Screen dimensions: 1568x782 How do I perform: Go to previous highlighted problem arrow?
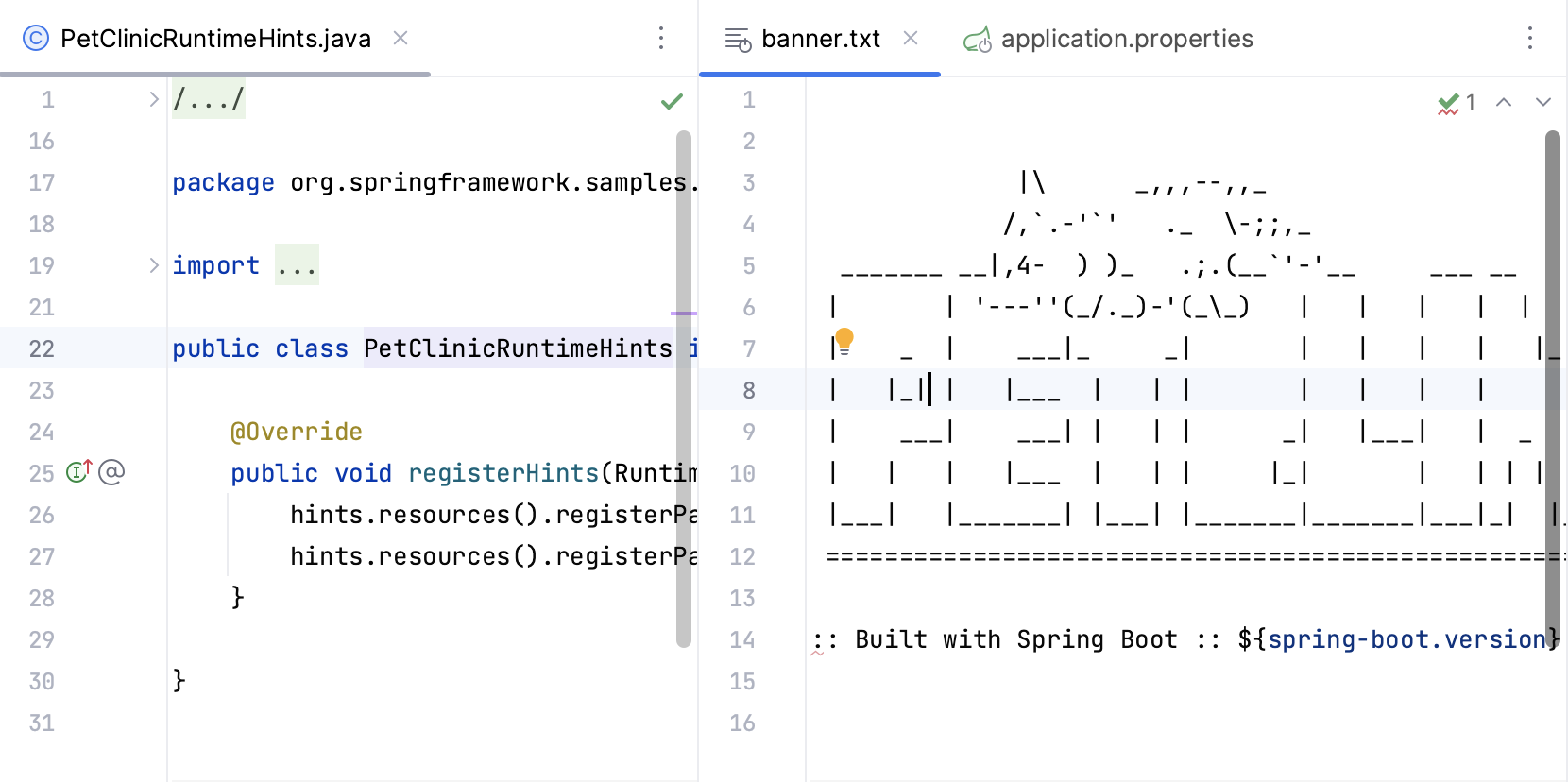click(1504, 102)
